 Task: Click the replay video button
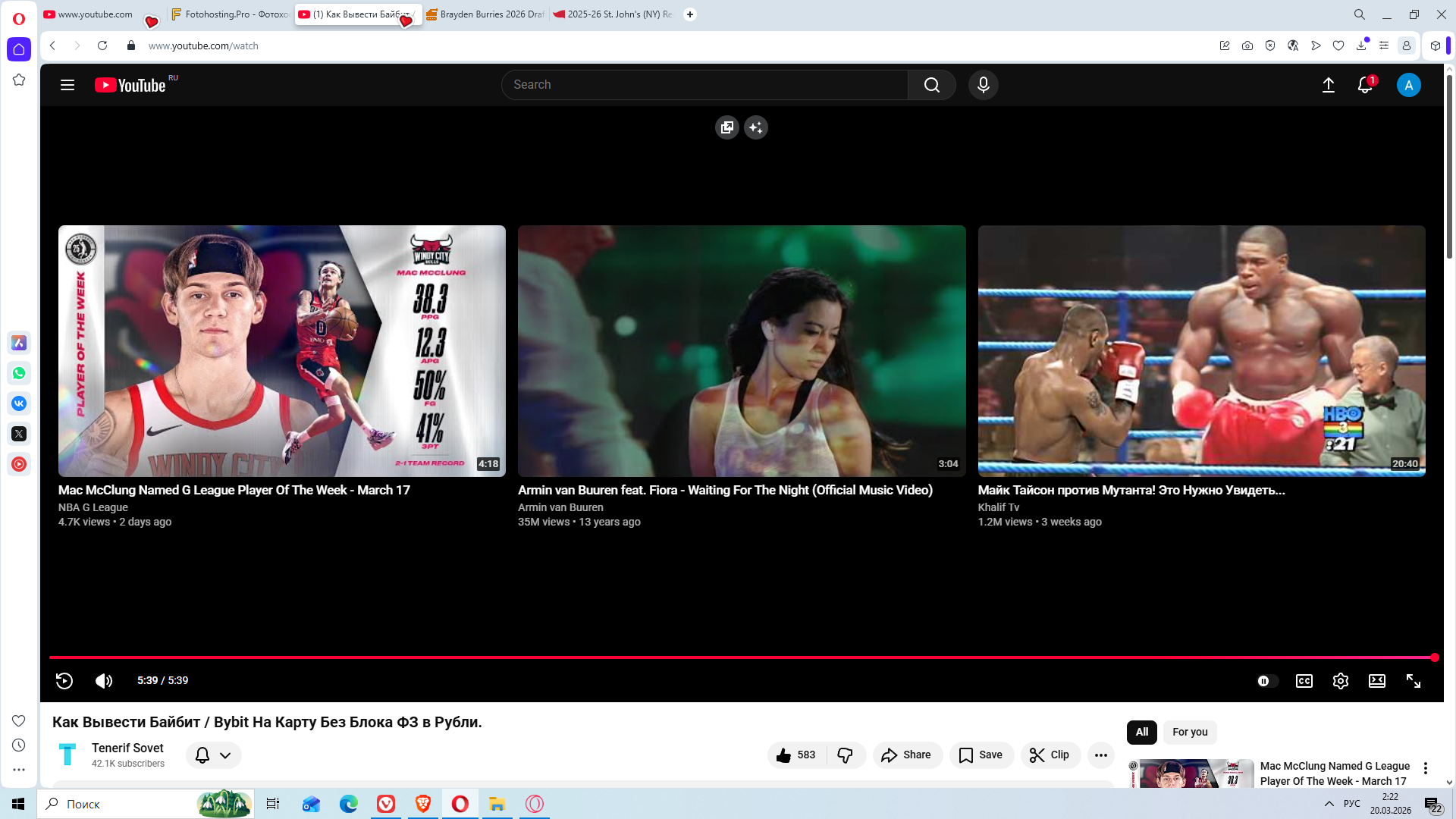pyautogui.click(x=64, y=681)
